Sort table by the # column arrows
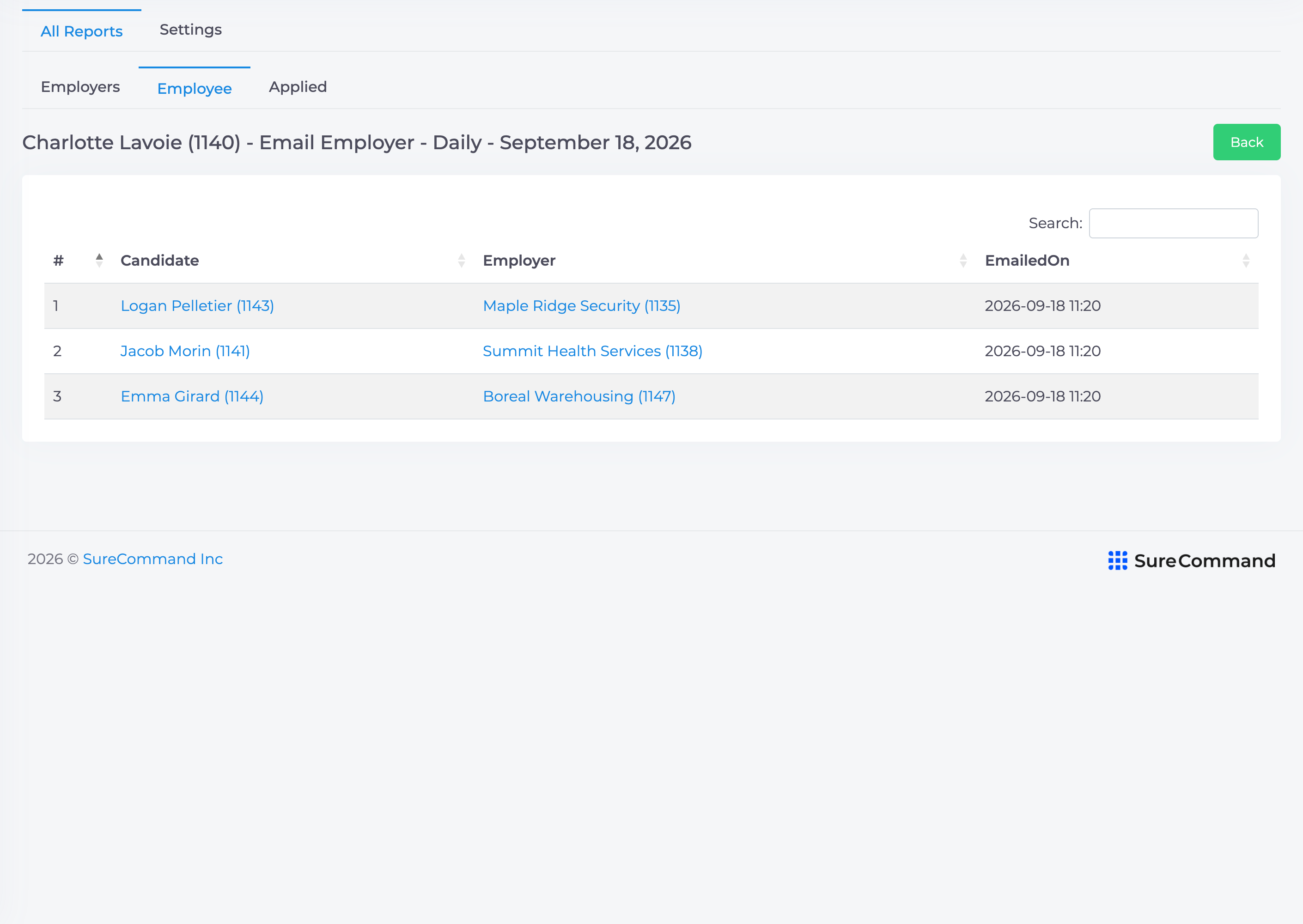 99,260
